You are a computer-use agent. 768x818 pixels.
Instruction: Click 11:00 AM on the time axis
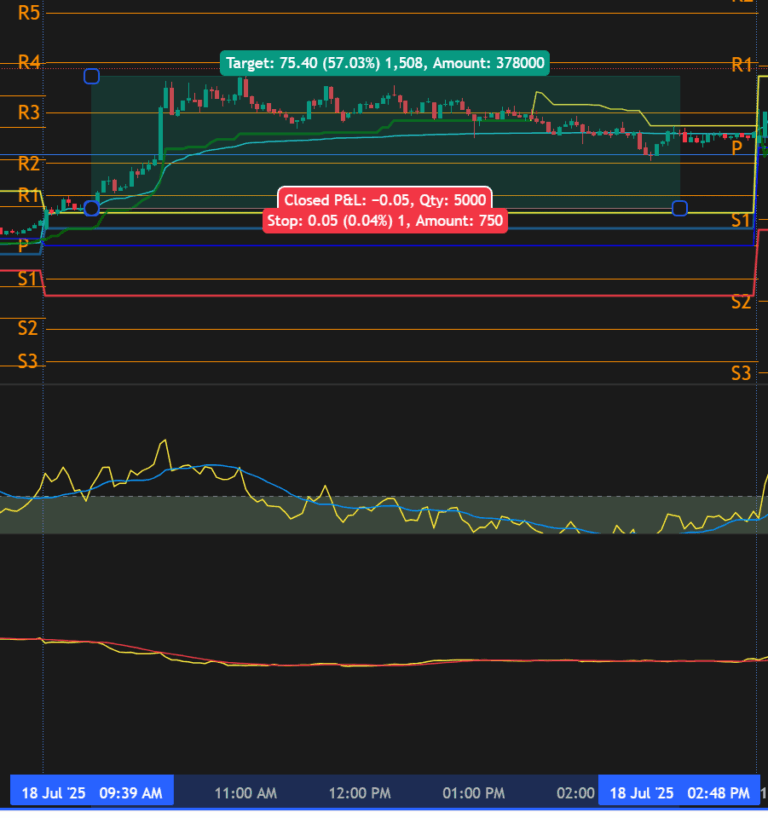(246, 792)
